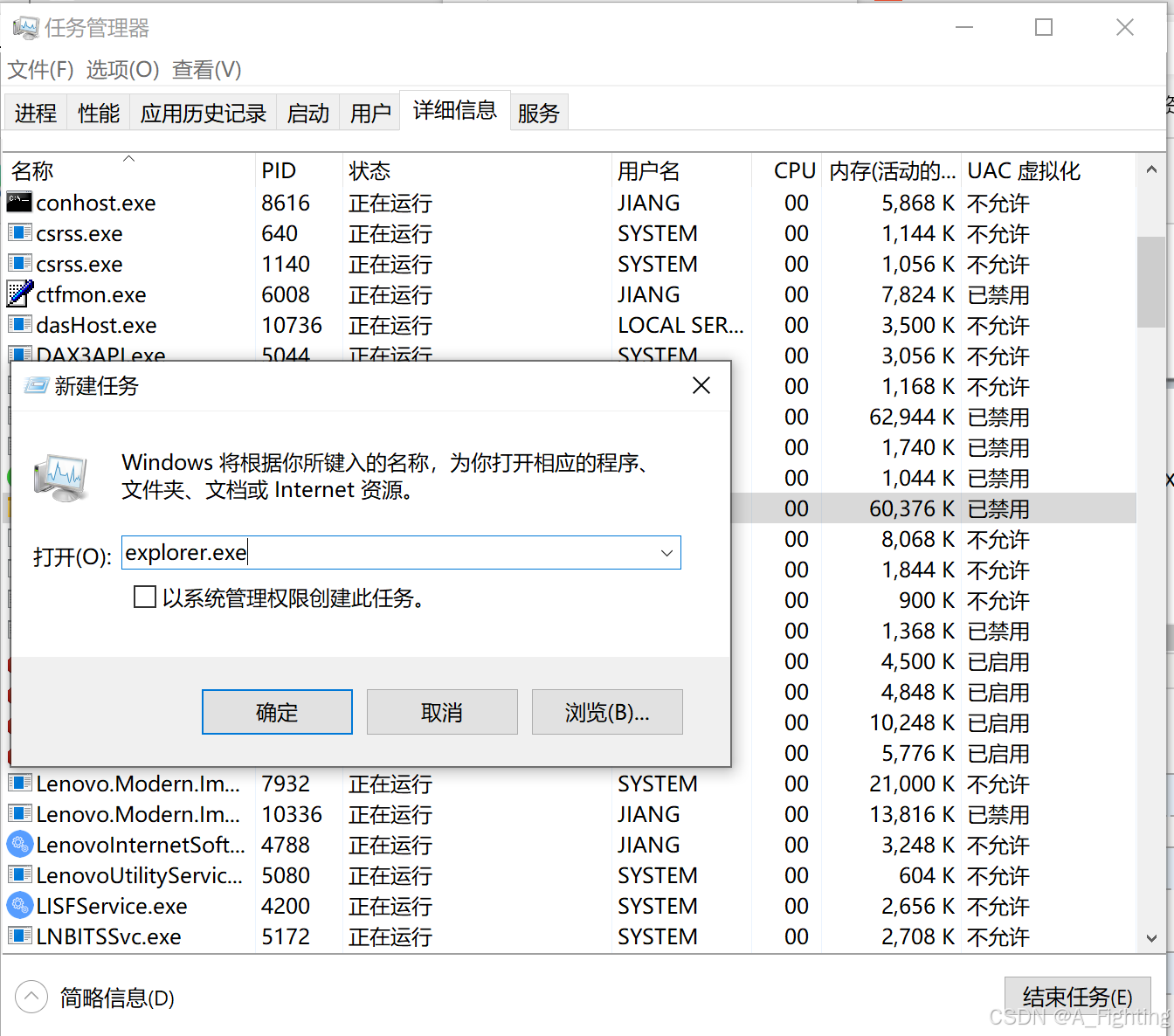Viewport: 1174px width, 1036px height.
Task: Click the LenovoUtilityServic... process icon
Action: 19,875
